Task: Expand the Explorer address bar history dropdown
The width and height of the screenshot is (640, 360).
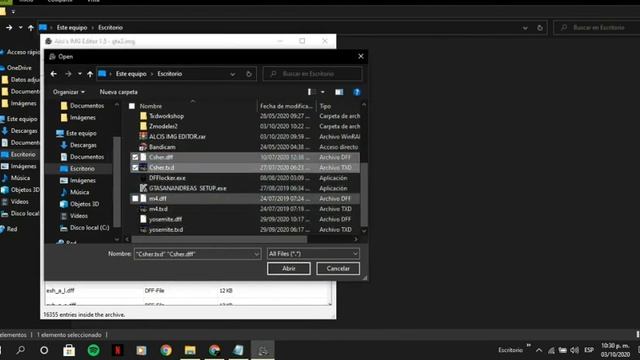Action: point(525,28)
